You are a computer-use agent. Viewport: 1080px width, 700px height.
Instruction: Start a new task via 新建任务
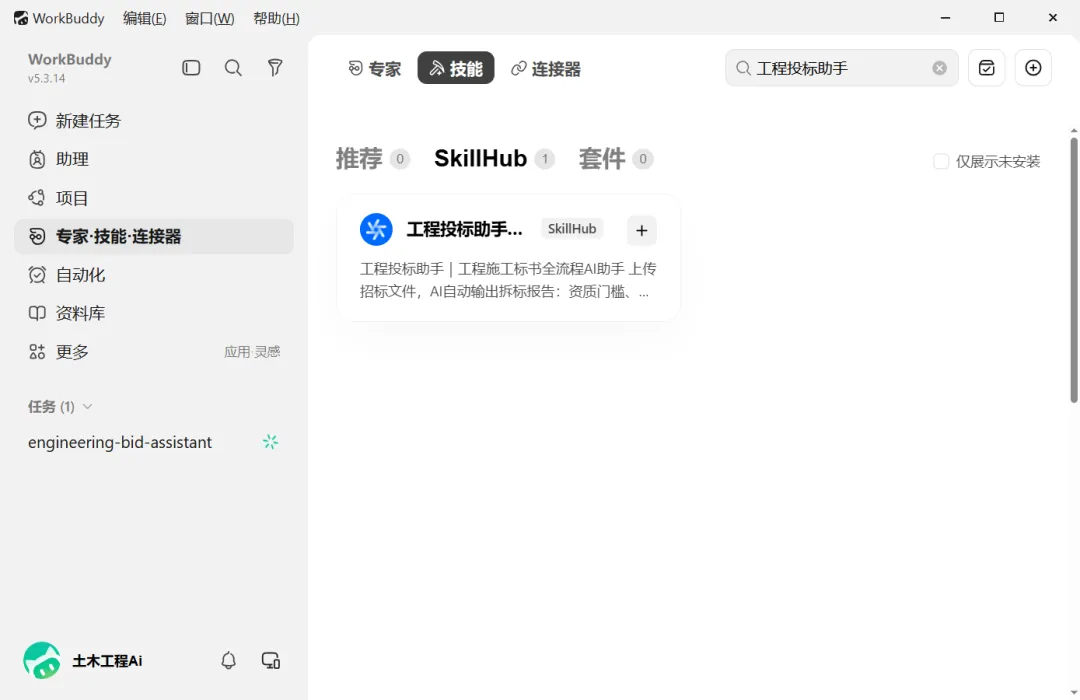coord(154,121)
